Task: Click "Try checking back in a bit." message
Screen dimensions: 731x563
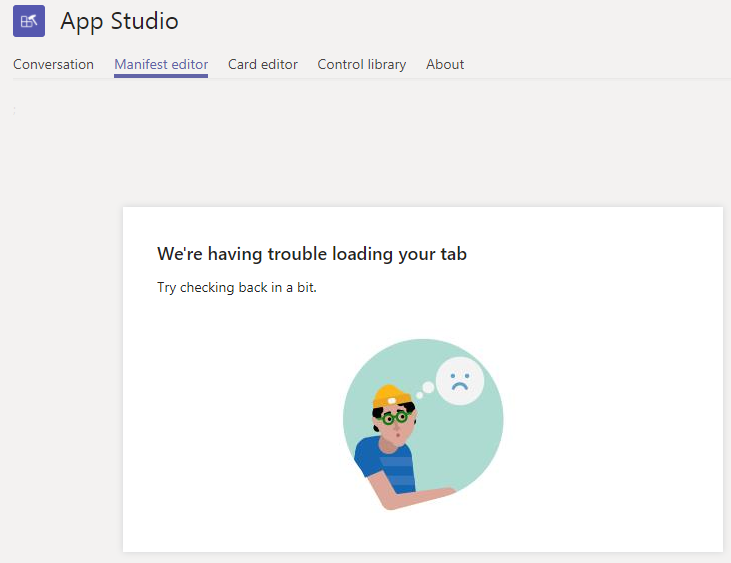Action: pos(237,288)
